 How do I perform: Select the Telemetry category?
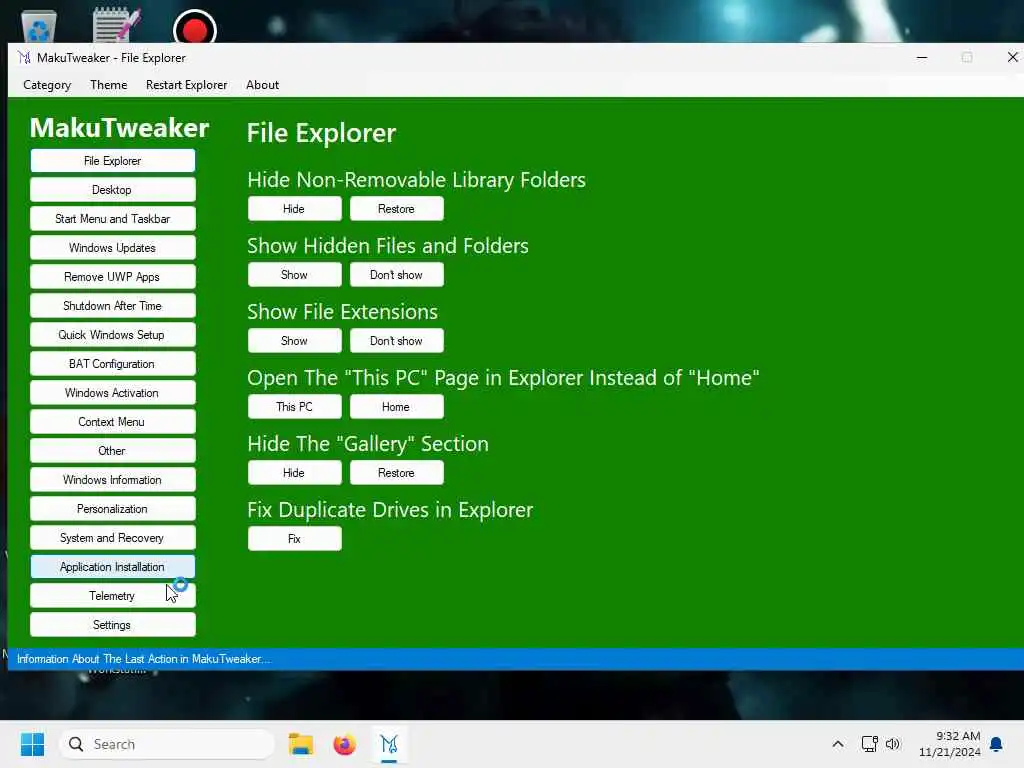point(112,596)
